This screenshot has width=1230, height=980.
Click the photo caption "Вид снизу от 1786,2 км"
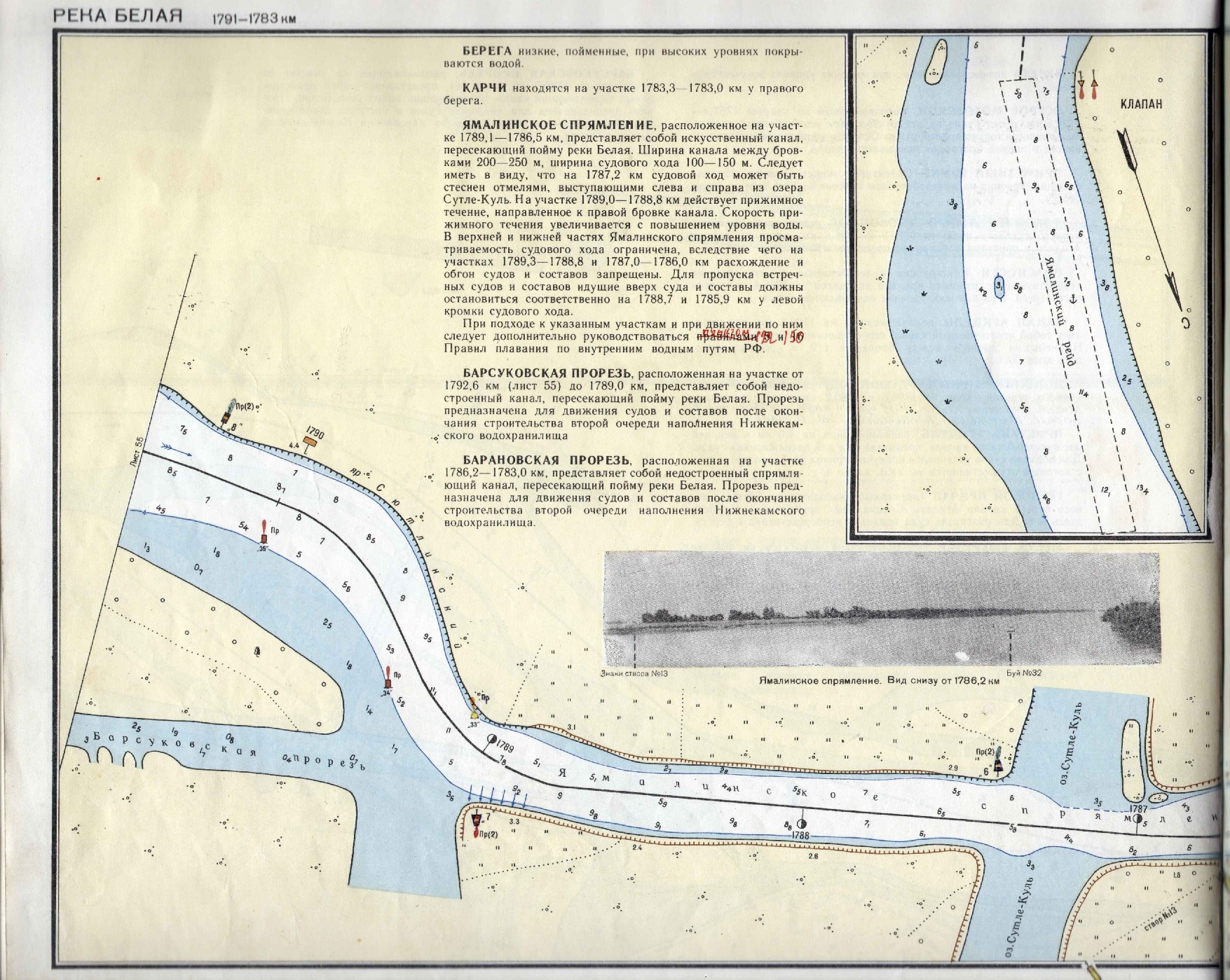[944, 680]
